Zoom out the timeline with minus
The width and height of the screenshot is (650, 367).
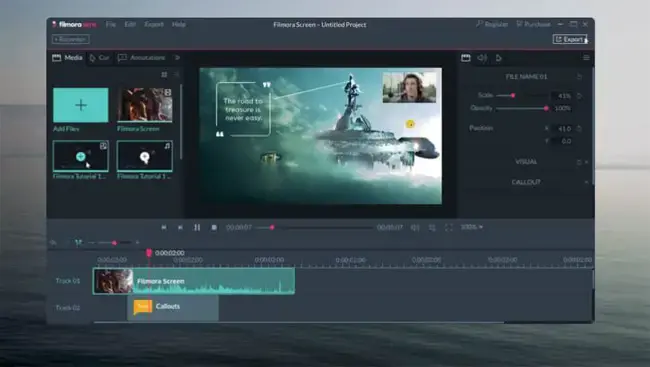tap(92, 243)
